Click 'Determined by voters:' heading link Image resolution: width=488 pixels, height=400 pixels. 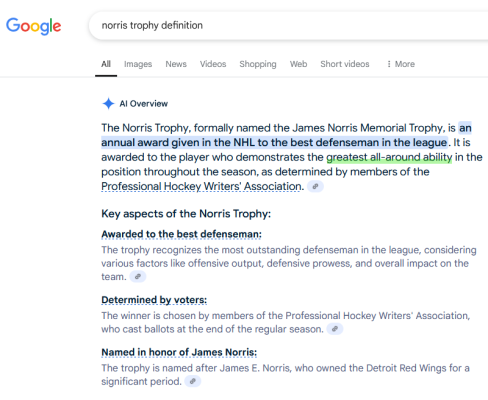coord(154,300)
